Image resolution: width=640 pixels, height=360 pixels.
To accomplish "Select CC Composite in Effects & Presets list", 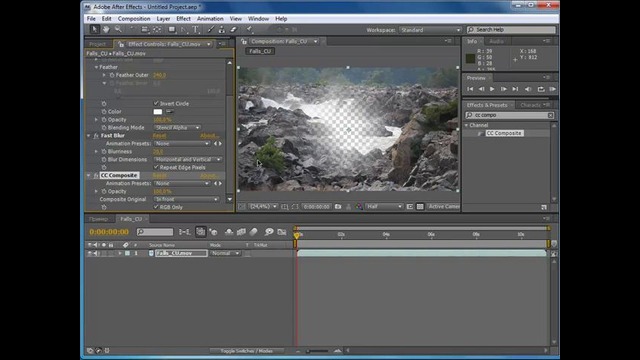I will coord(504,133).
